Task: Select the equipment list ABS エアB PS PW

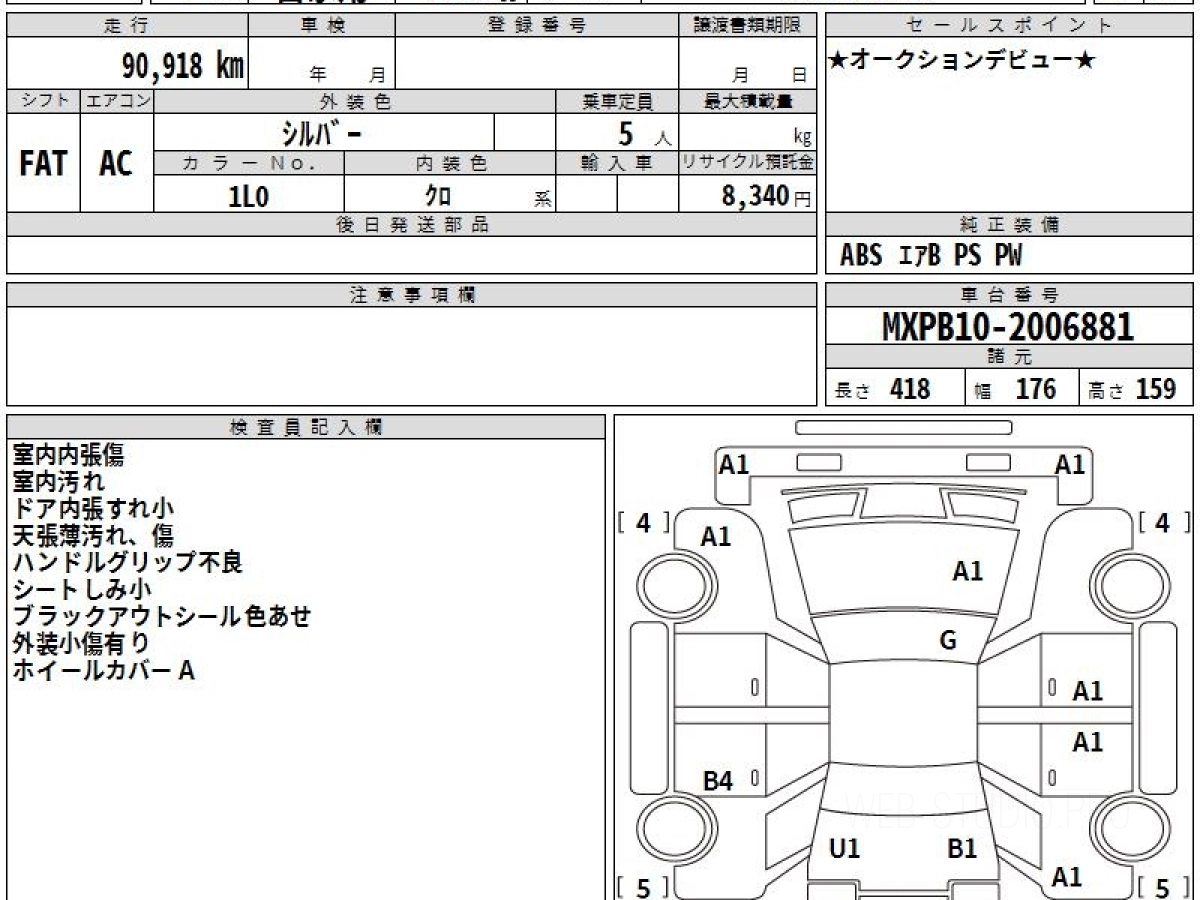Action: [x=931, y=256]
